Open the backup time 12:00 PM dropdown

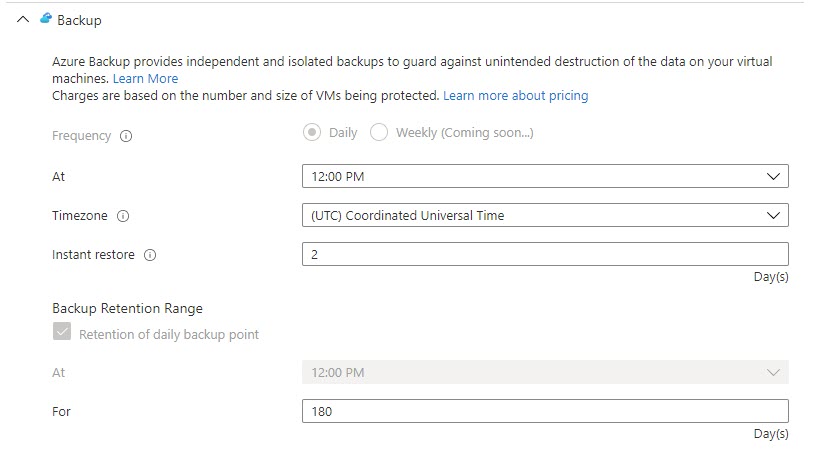coord(545,176)
